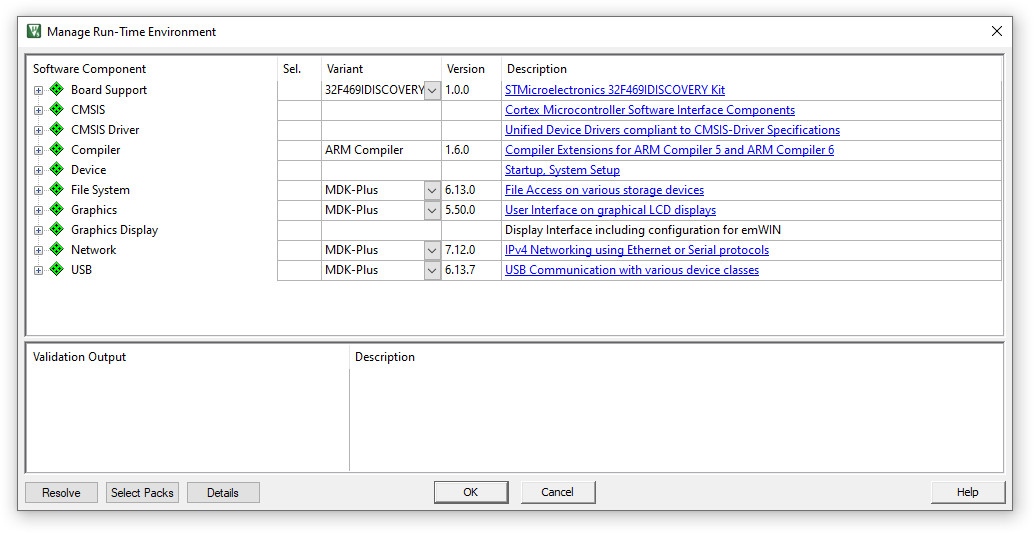The width and height of the screenshot is (1034, 533).
Task: Click the Graphics component green diamond icon
Action: (x=57, y=210)
